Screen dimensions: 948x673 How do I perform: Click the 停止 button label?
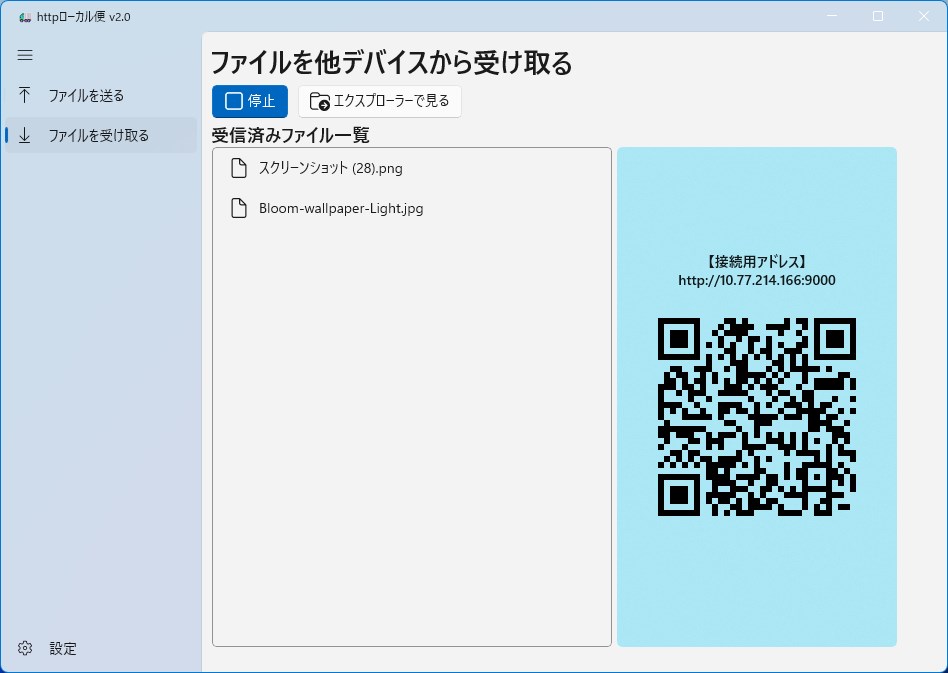[261, 101]
